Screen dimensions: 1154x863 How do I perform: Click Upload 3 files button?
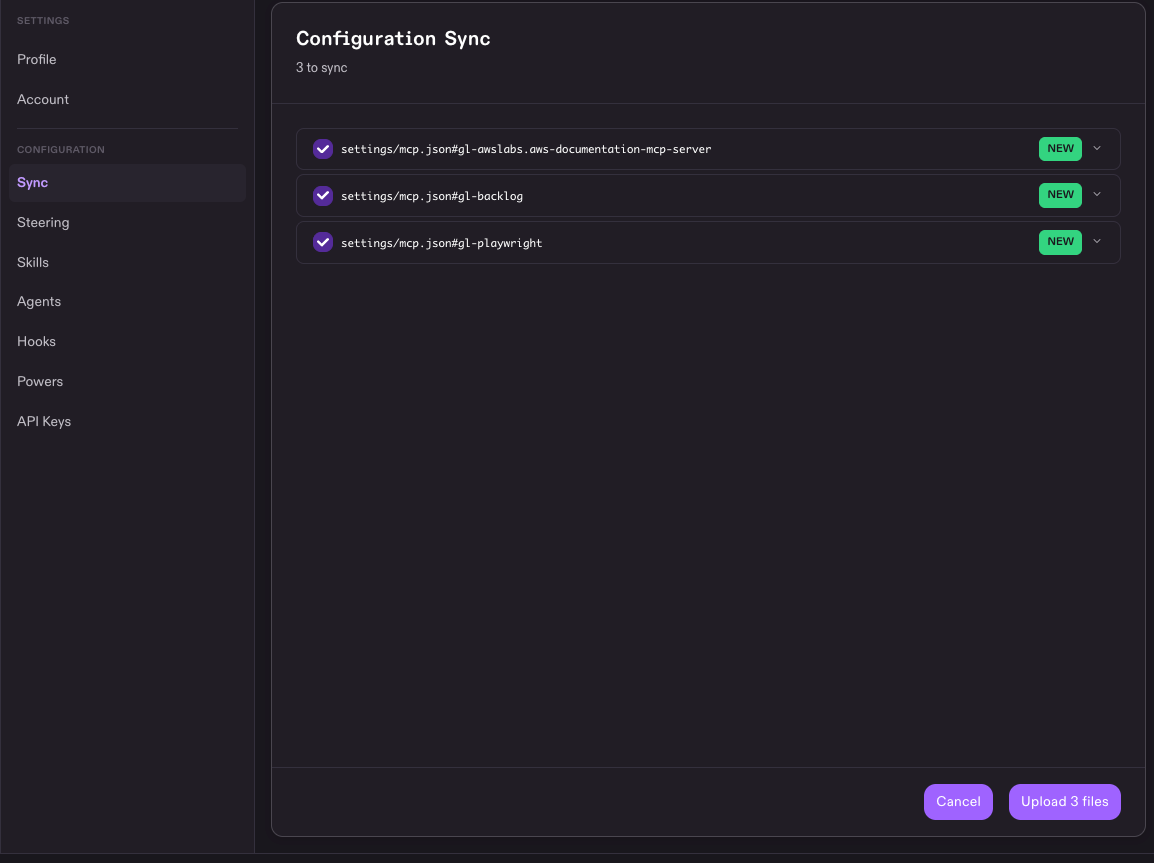coord(1064,802)
